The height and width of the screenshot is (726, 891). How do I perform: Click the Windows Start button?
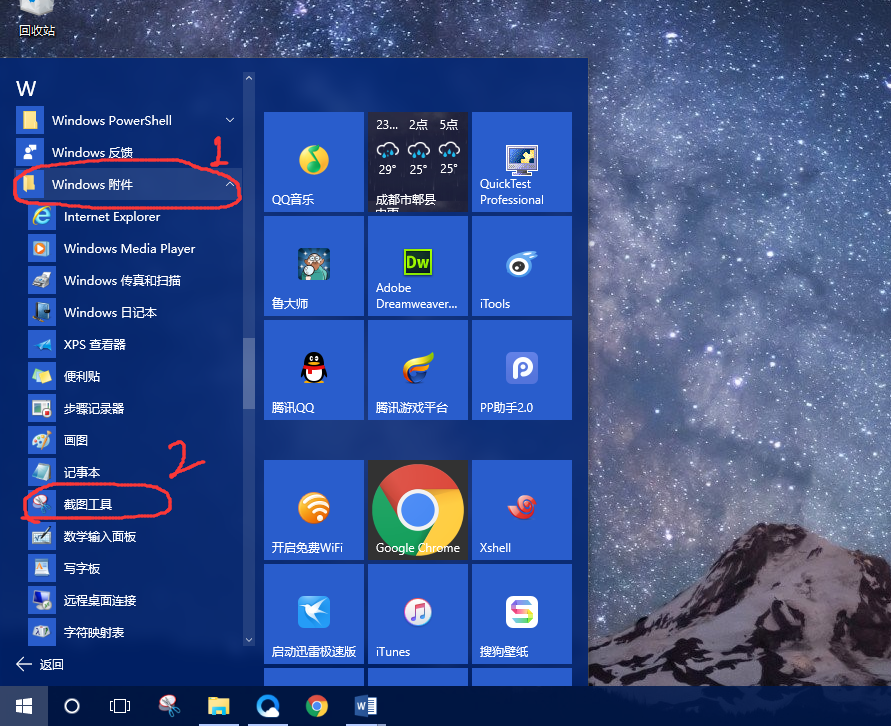[24, 706]
